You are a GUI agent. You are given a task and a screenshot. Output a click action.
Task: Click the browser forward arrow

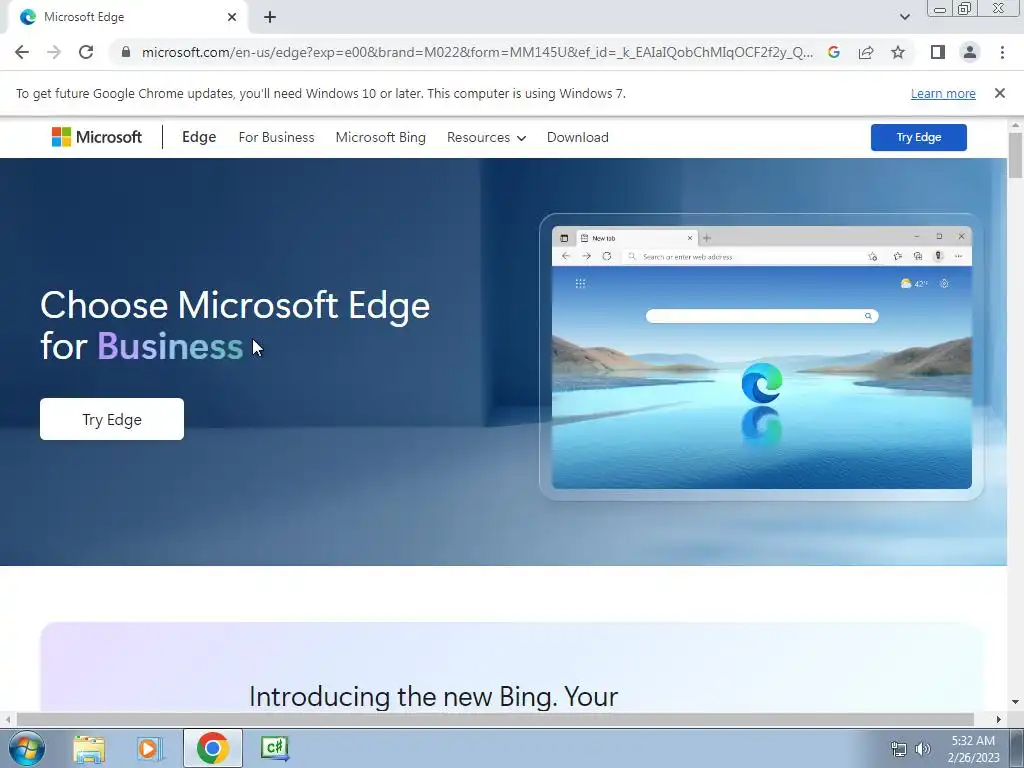54,52
